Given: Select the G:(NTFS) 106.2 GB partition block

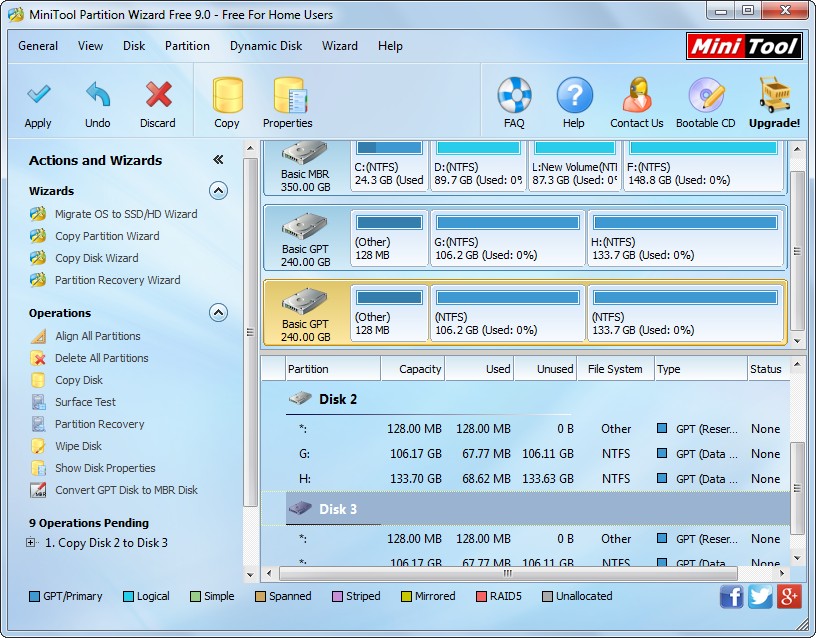Looking at the screenshot, I should click(x=508, y=239).
